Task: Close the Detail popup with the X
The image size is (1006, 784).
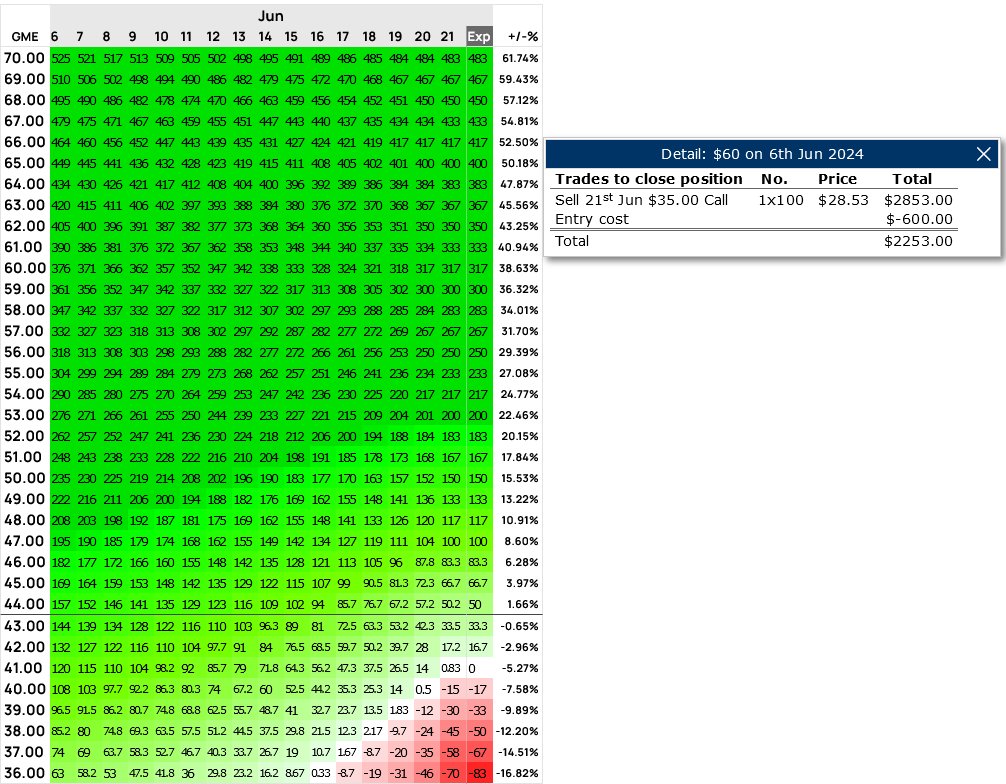Action: [983, 154]
